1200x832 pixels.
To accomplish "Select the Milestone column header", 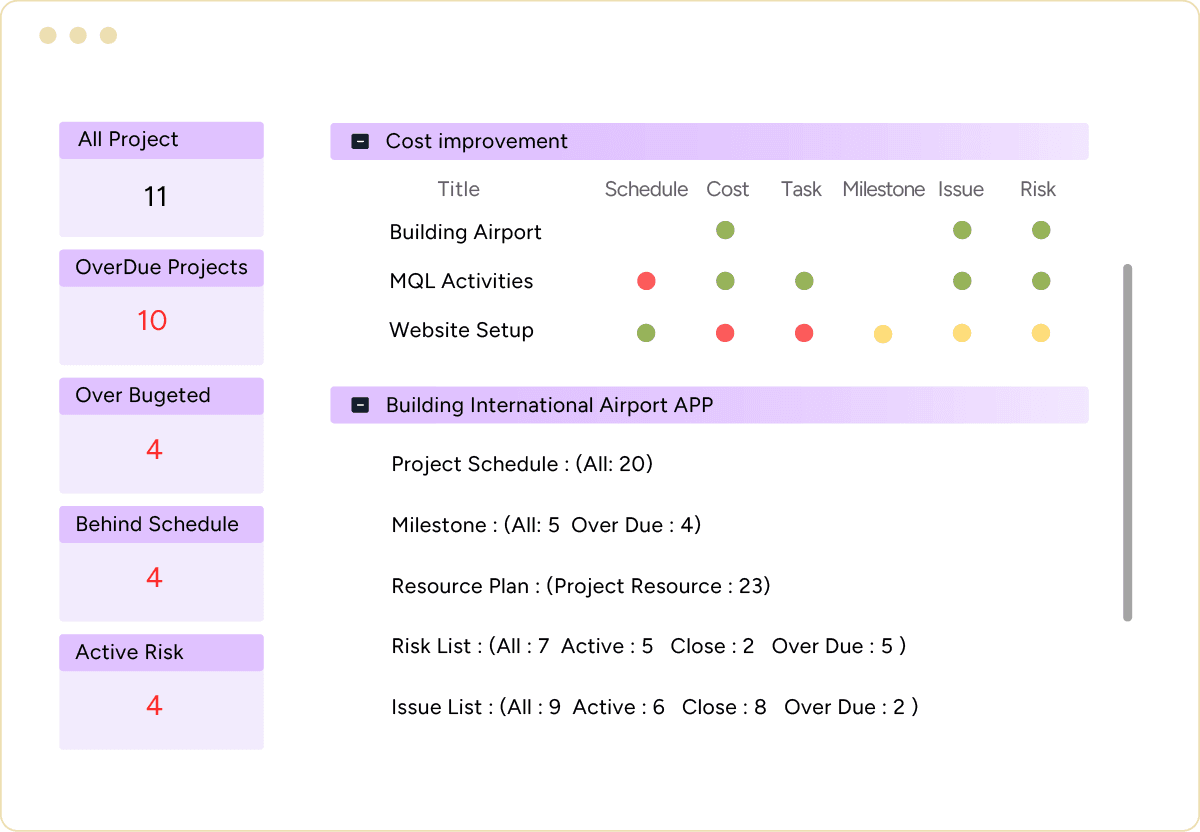I will point(883,189).
